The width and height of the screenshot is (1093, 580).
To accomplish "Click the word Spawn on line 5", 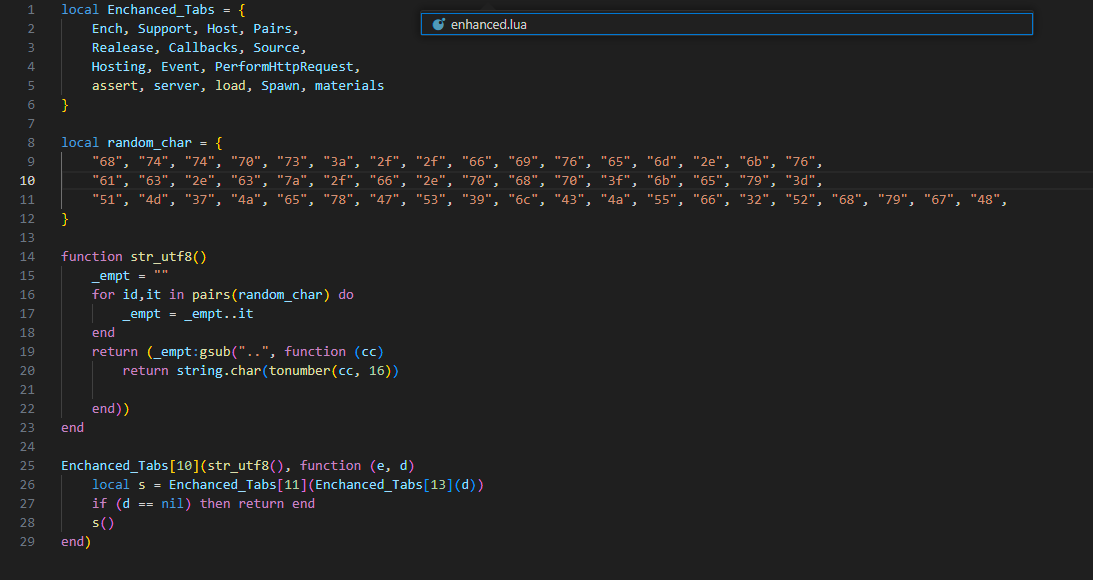I will [280, 86].
